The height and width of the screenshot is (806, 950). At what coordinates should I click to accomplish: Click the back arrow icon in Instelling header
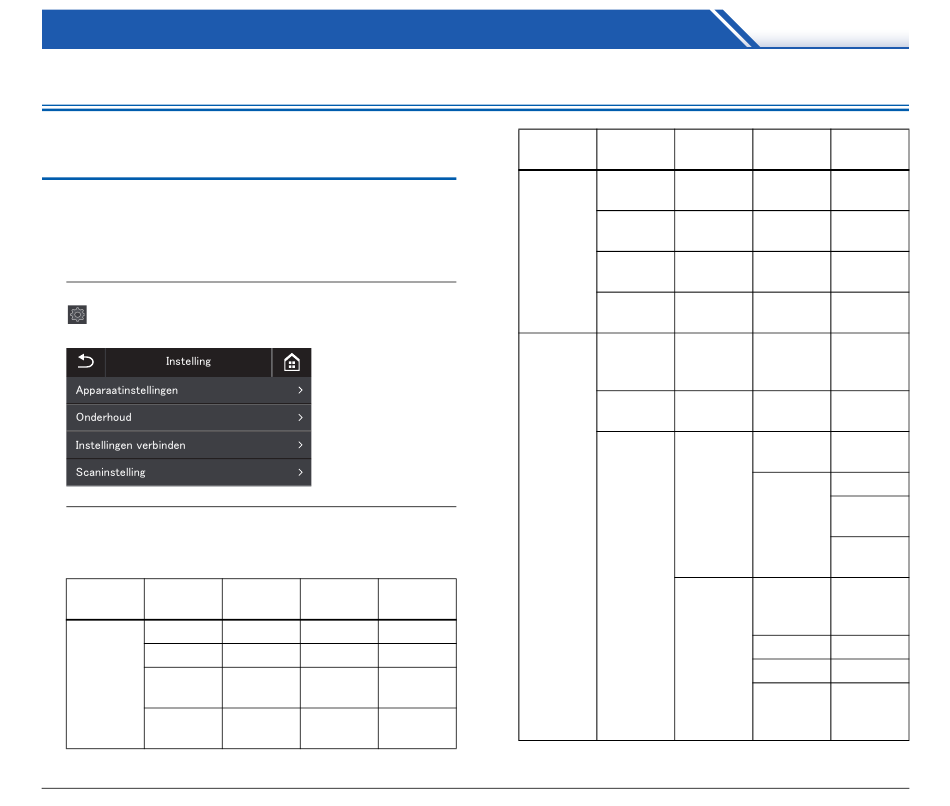pos(86,362)
